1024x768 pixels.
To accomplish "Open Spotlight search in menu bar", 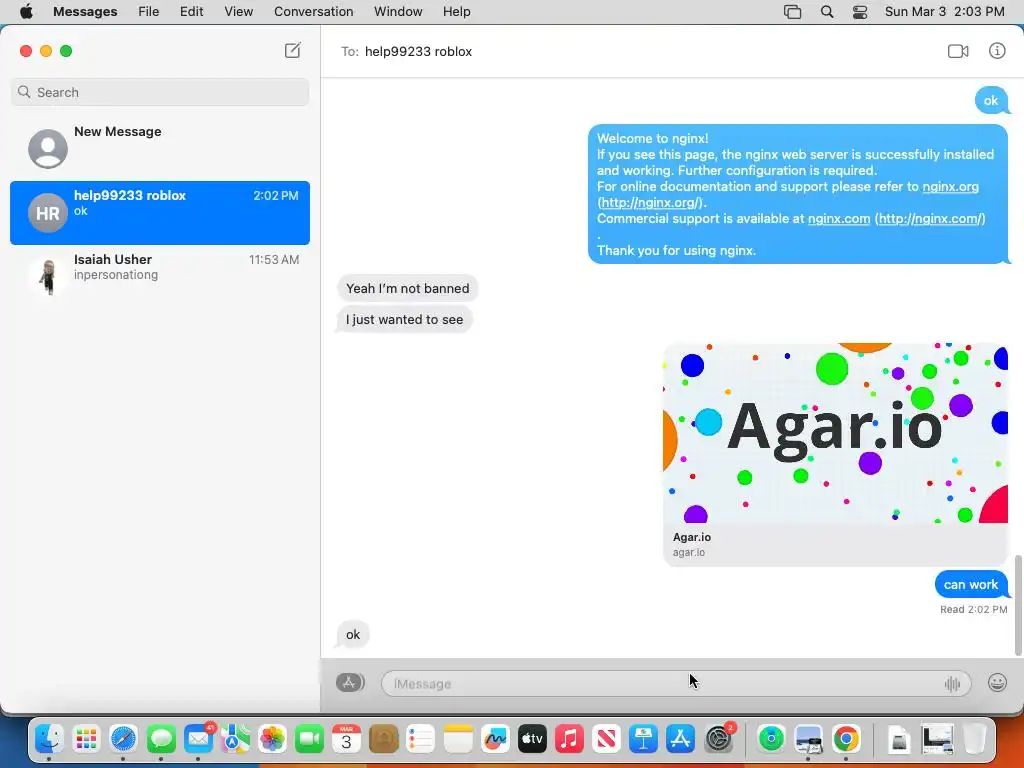I will pos(827,12).
